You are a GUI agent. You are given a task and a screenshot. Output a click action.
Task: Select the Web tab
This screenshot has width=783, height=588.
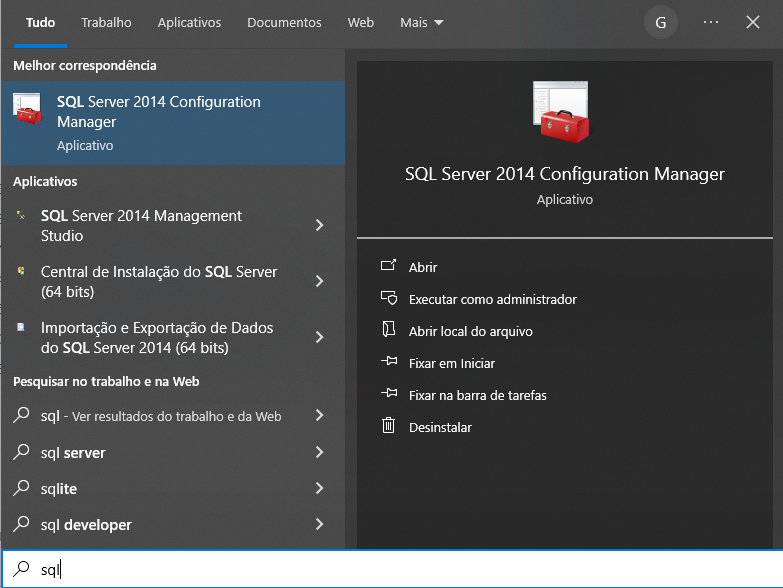point(361,22)
